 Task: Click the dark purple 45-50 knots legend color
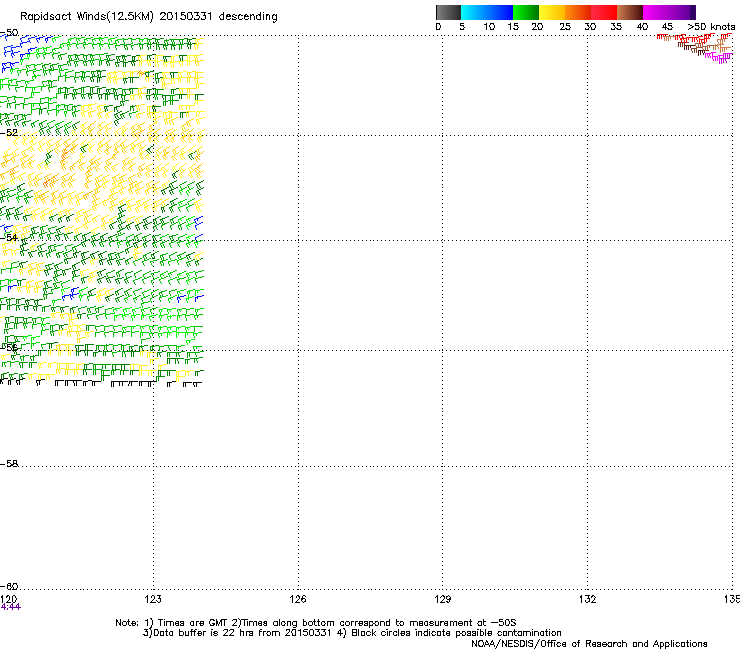click(682, 12)
